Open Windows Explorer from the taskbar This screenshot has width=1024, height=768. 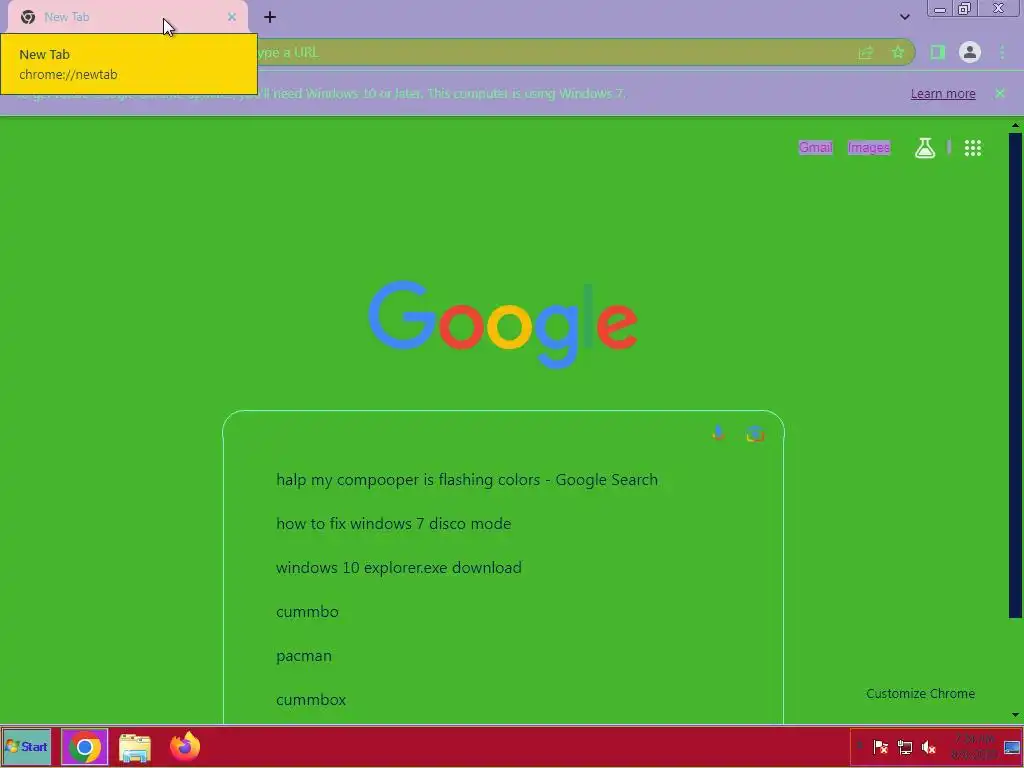(135, 747)
